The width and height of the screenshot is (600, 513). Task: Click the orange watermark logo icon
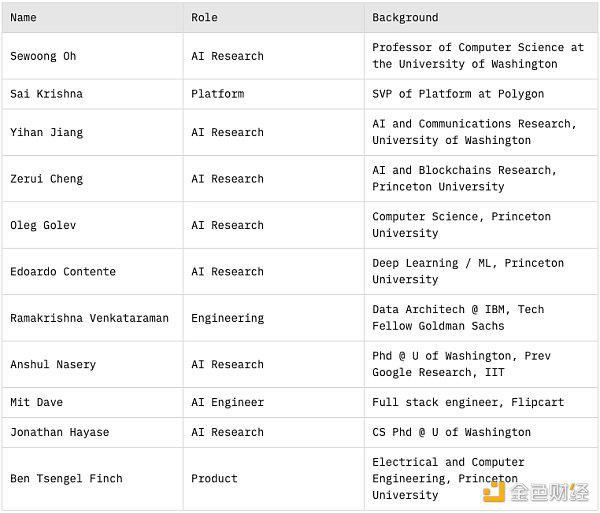click(x=494, y=492)
